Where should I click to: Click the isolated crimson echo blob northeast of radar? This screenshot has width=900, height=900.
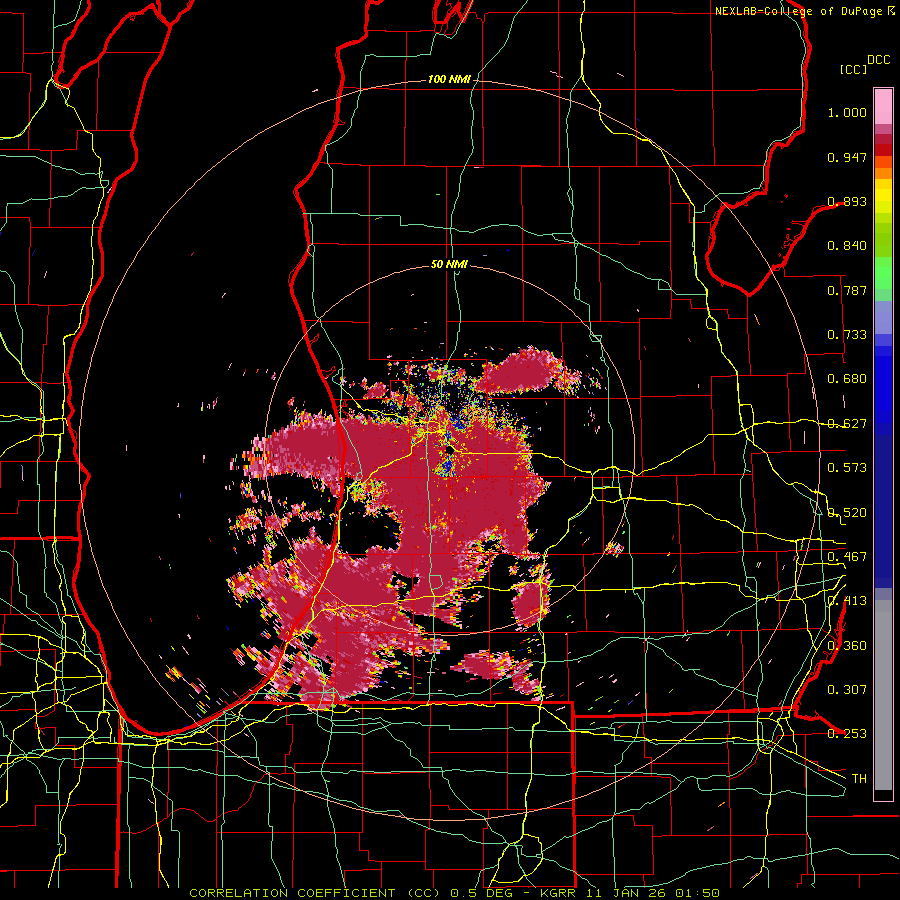click(522, 373)
